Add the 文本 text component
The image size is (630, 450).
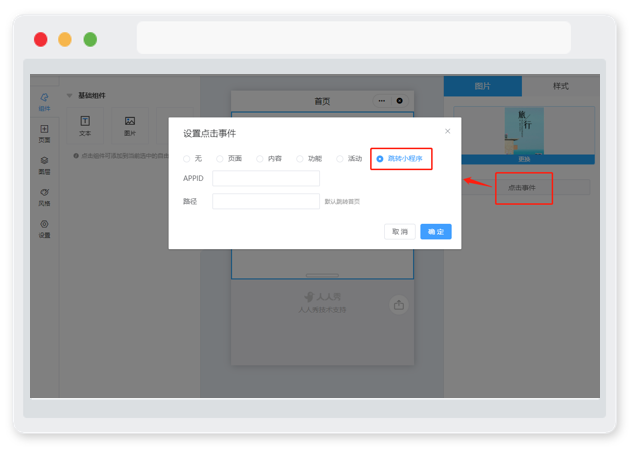coord(85,126)
